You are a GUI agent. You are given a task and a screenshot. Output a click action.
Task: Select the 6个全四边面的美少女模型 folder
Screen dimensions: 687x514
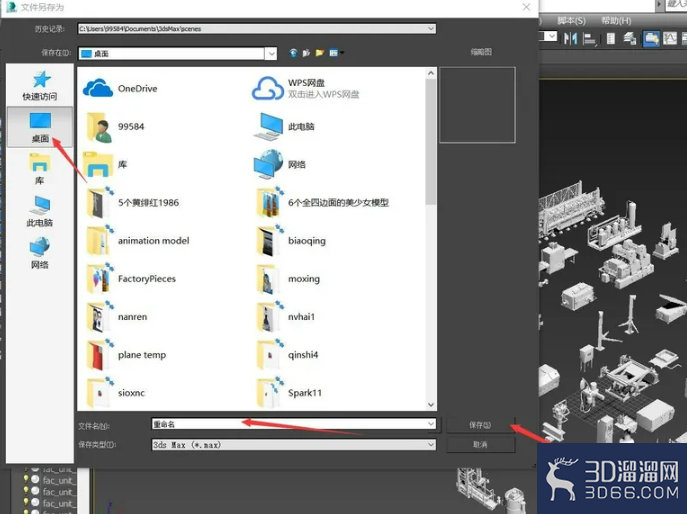click(323, 202)
